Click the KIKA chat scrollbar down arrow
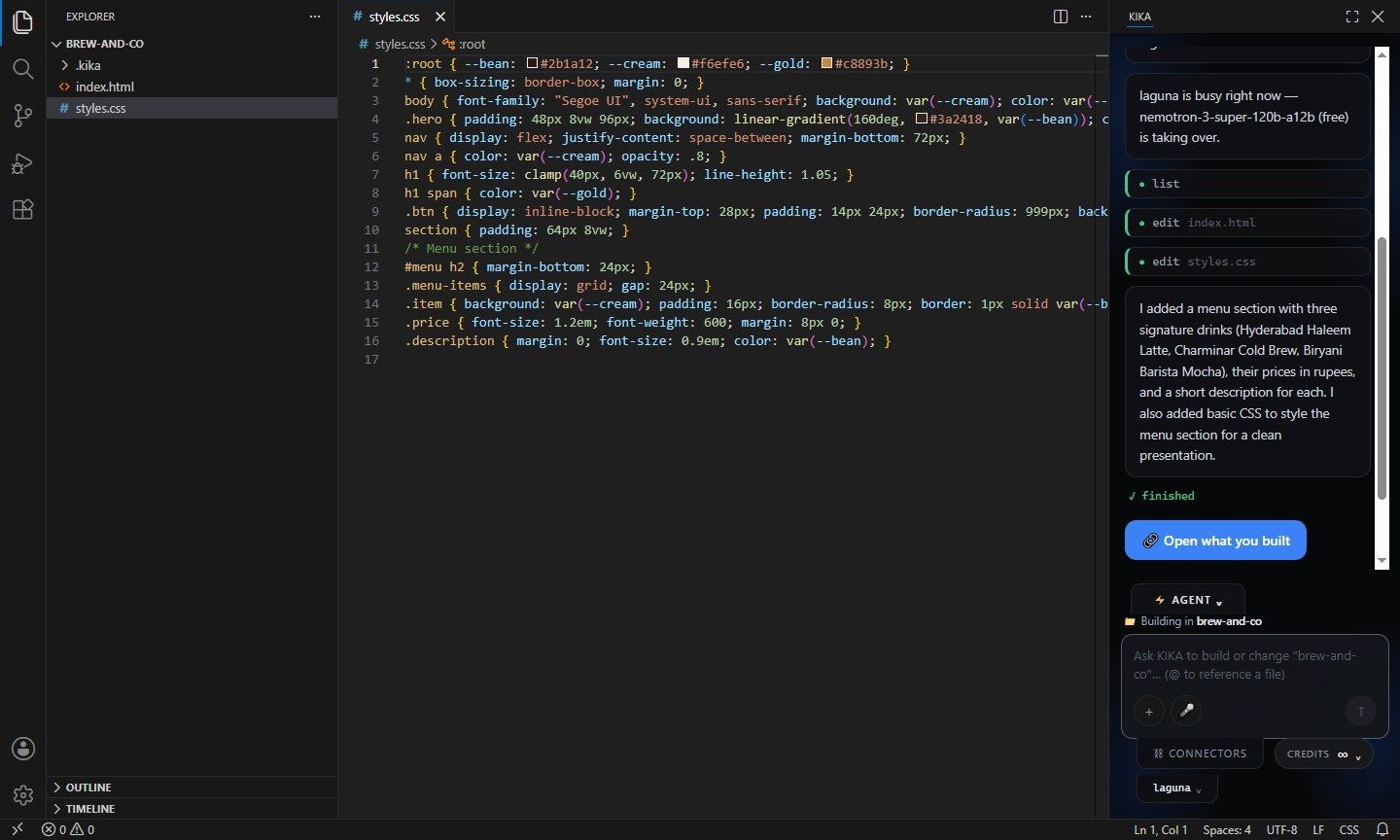1400x840 pixels. pos(1382,561)
